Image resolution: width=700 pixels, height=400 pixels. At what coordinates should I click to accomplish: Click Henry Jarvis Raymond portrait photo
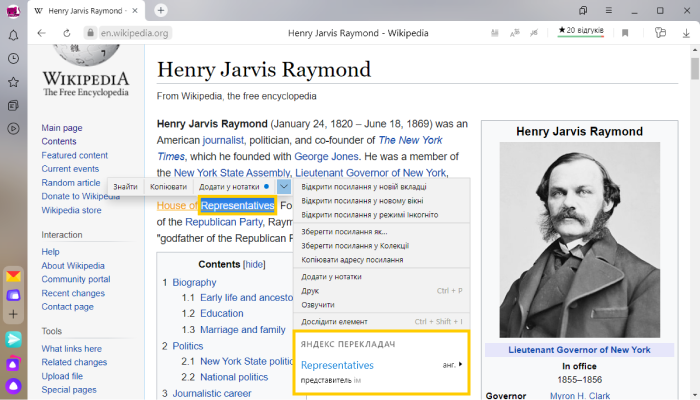pos(579,240)
